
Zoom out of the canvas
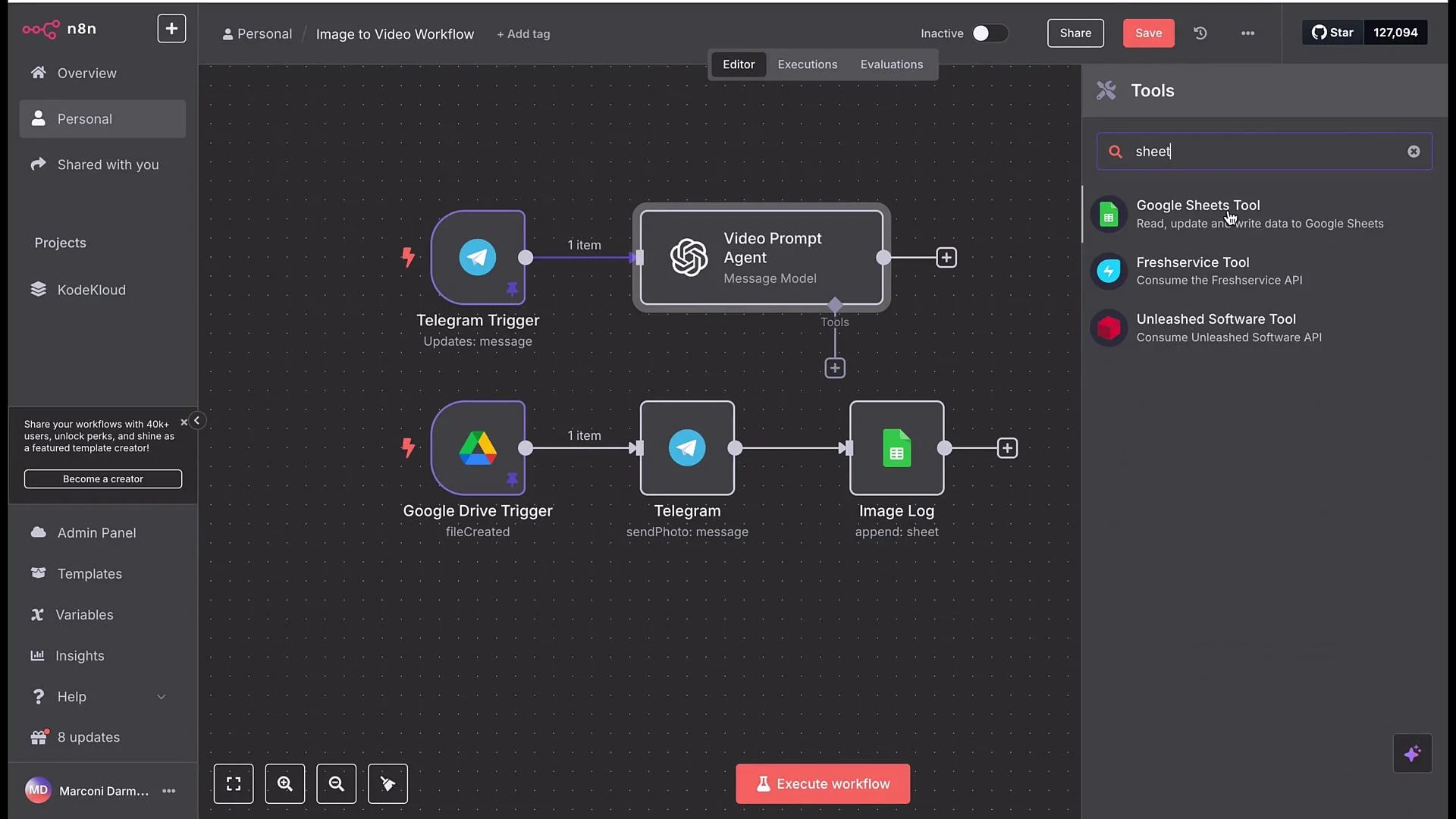337,784
